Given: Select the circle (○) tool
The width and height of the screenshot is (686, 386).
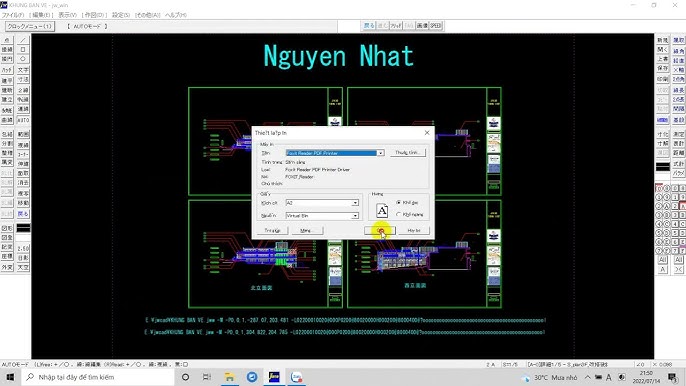Looking at the screenshot, I should 23,59.
